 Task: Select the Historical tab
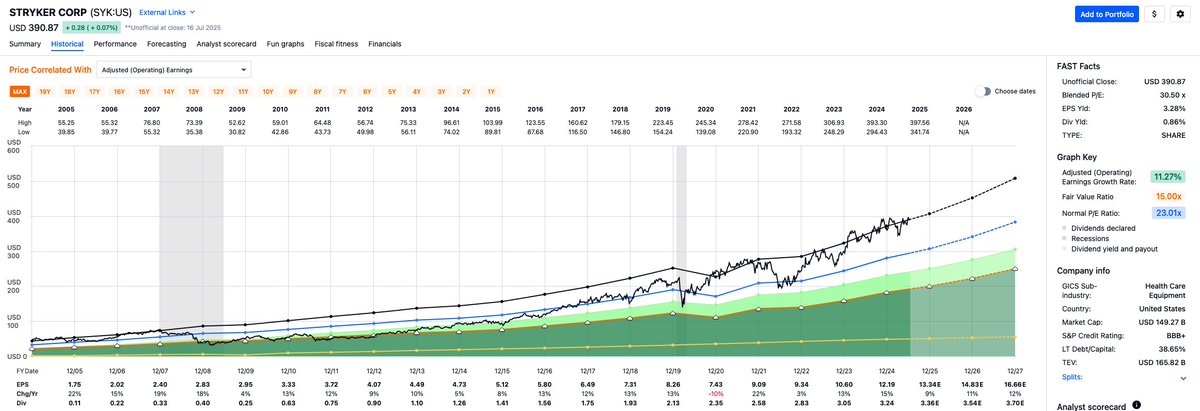[x=67, y=44]
